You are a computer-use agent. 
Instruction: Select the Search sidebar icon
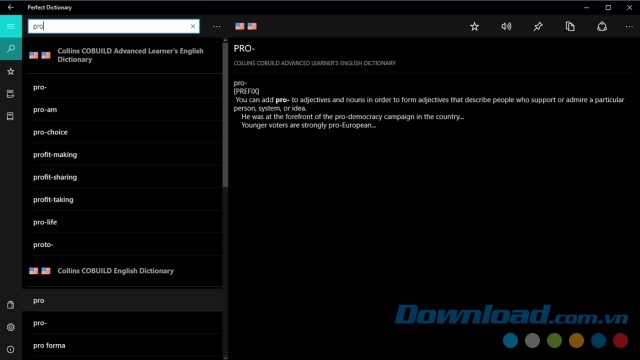tap(11, 49)
